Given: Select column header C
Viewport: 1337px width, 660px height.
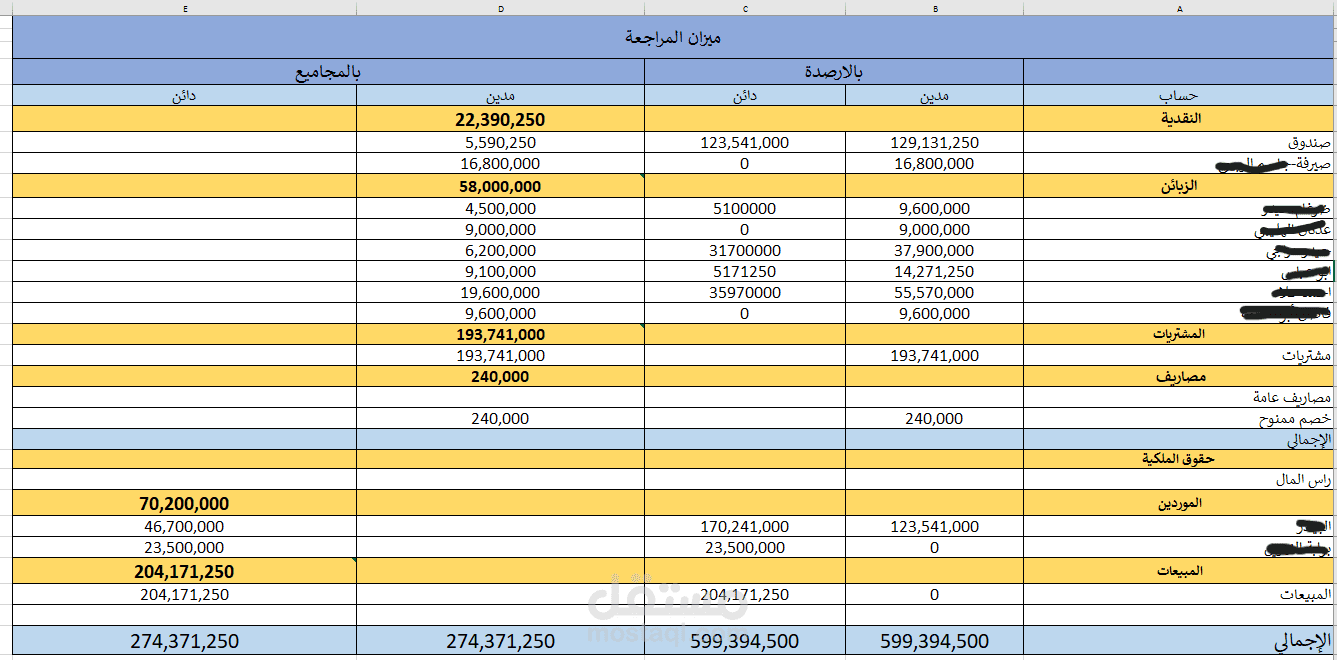Looking at the screenshot, I should pyautogui.click(x=745, y=7).
